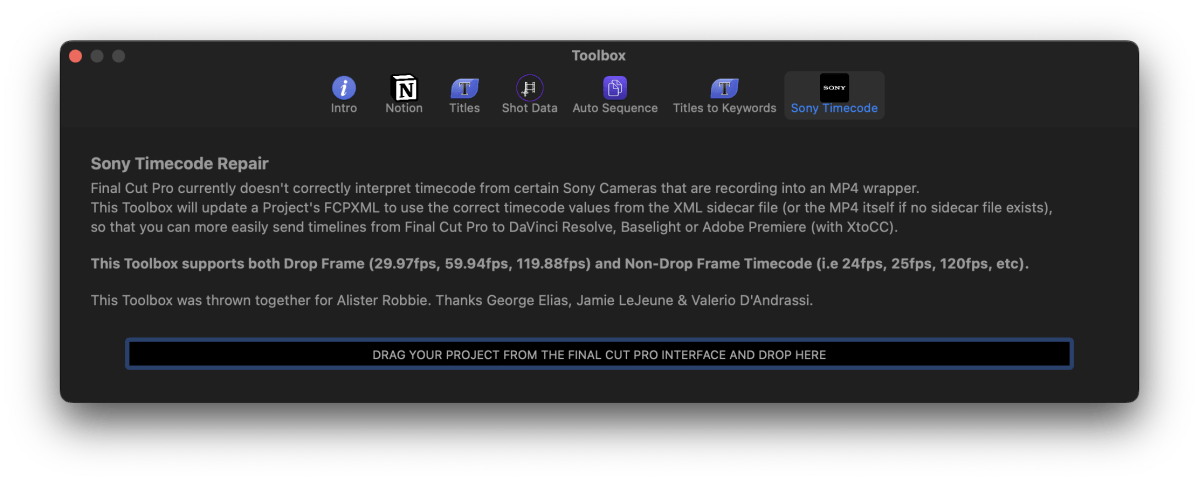Select the Titles to Keywords icon
Screen dimensions: 1199x482
(724, 89)
